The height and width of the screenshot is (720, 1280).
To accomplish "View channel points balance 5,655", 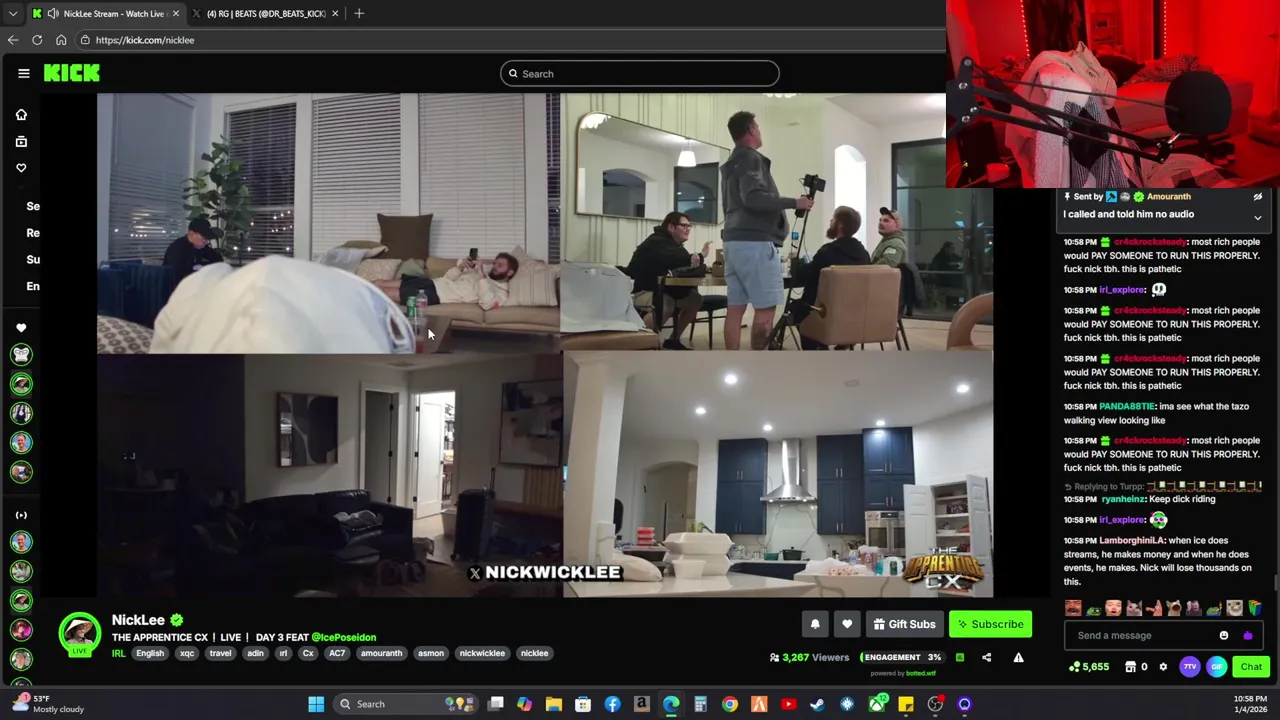I will (x=1089, y=667).
